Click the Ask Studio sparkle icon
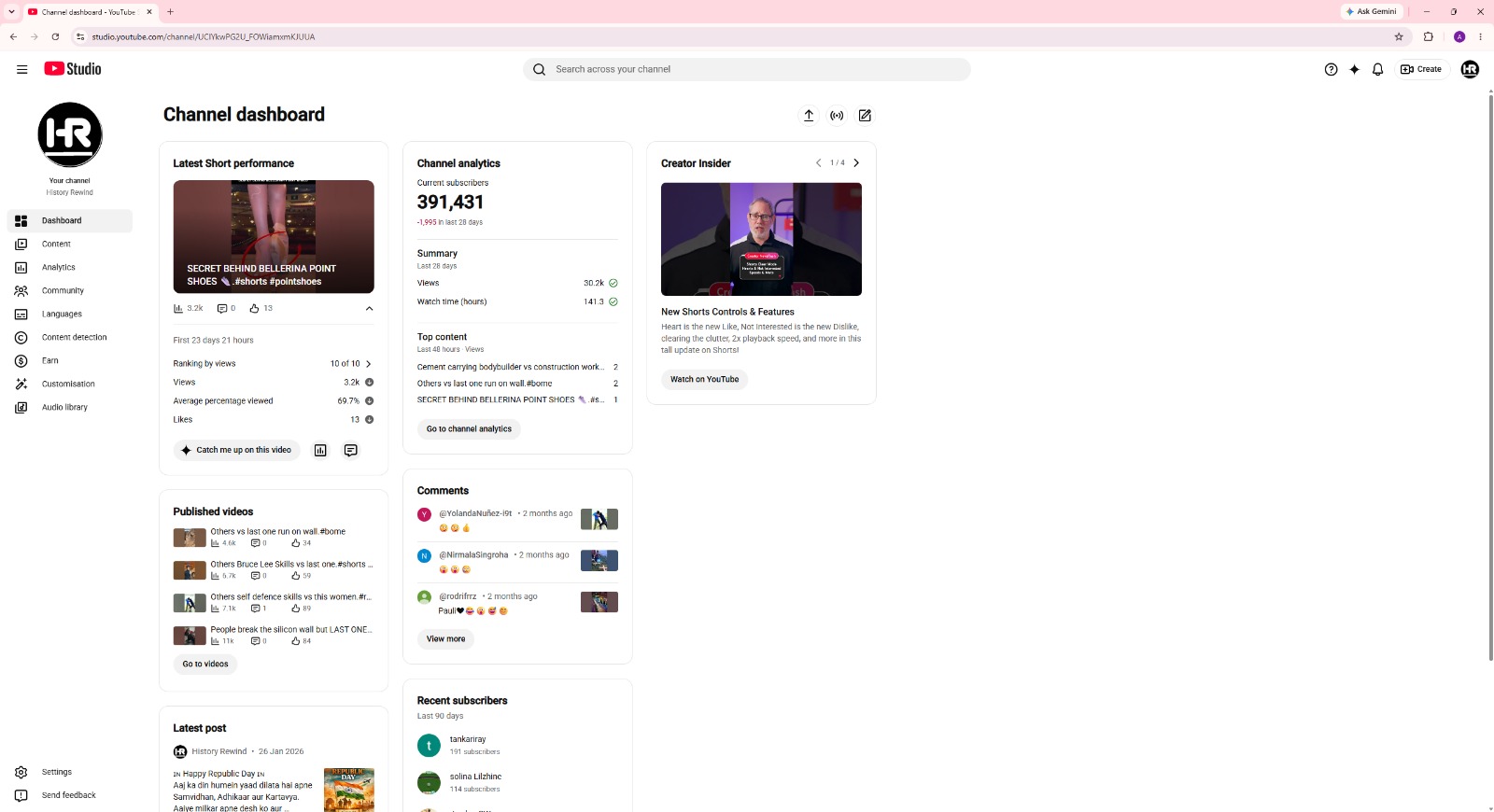This screenshot has width=1494, height=812. (1354, 69)
